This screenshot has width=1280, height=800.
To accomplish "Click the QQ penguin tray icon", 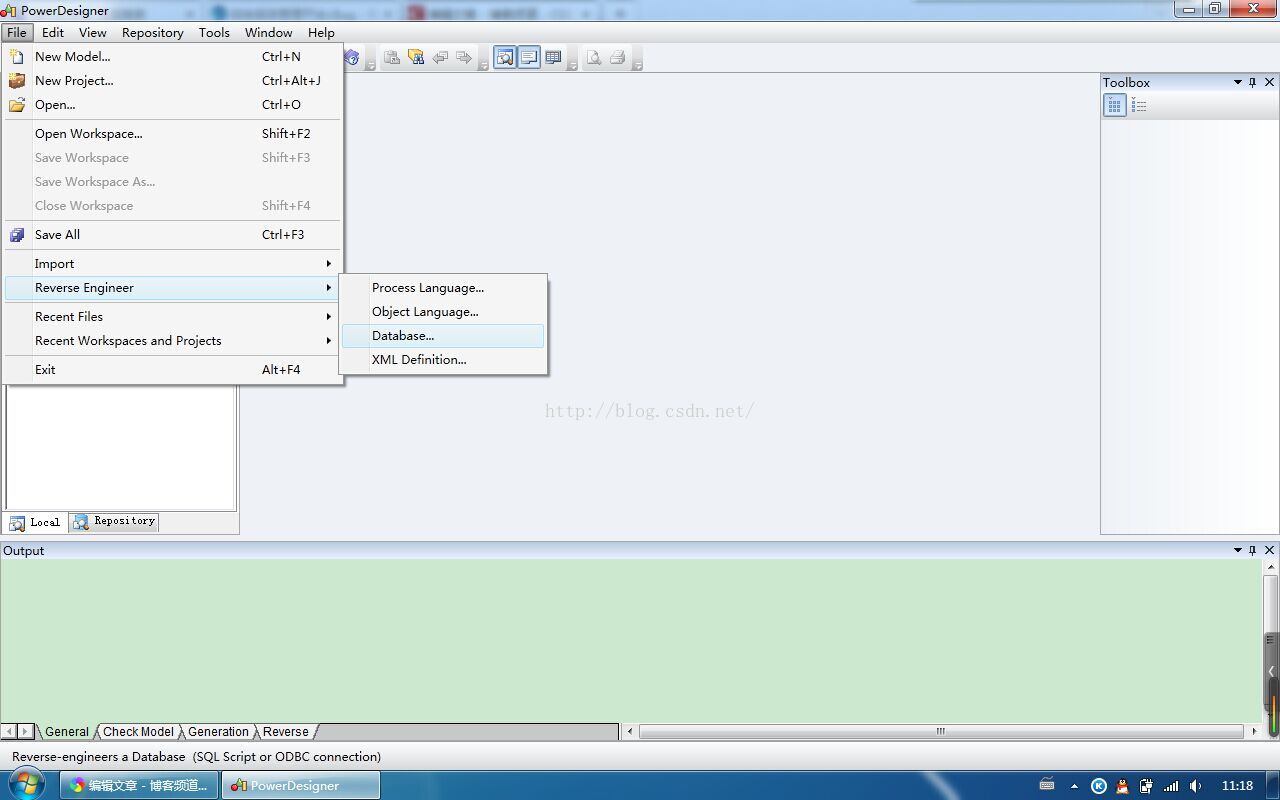I will [x=1122, y=786].
